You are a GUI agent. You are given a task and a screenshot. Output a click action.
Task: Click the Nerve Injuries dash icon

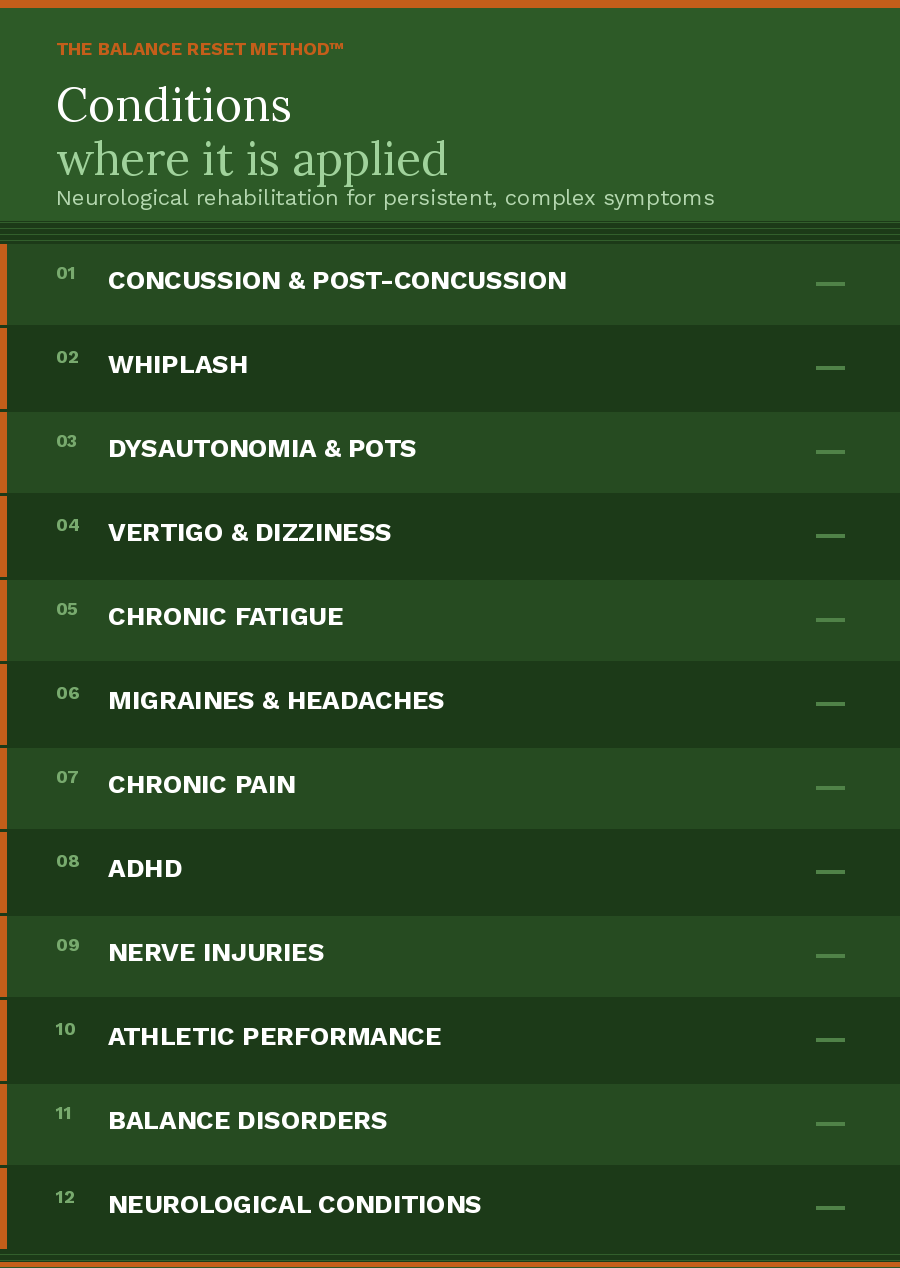(830, 956)
